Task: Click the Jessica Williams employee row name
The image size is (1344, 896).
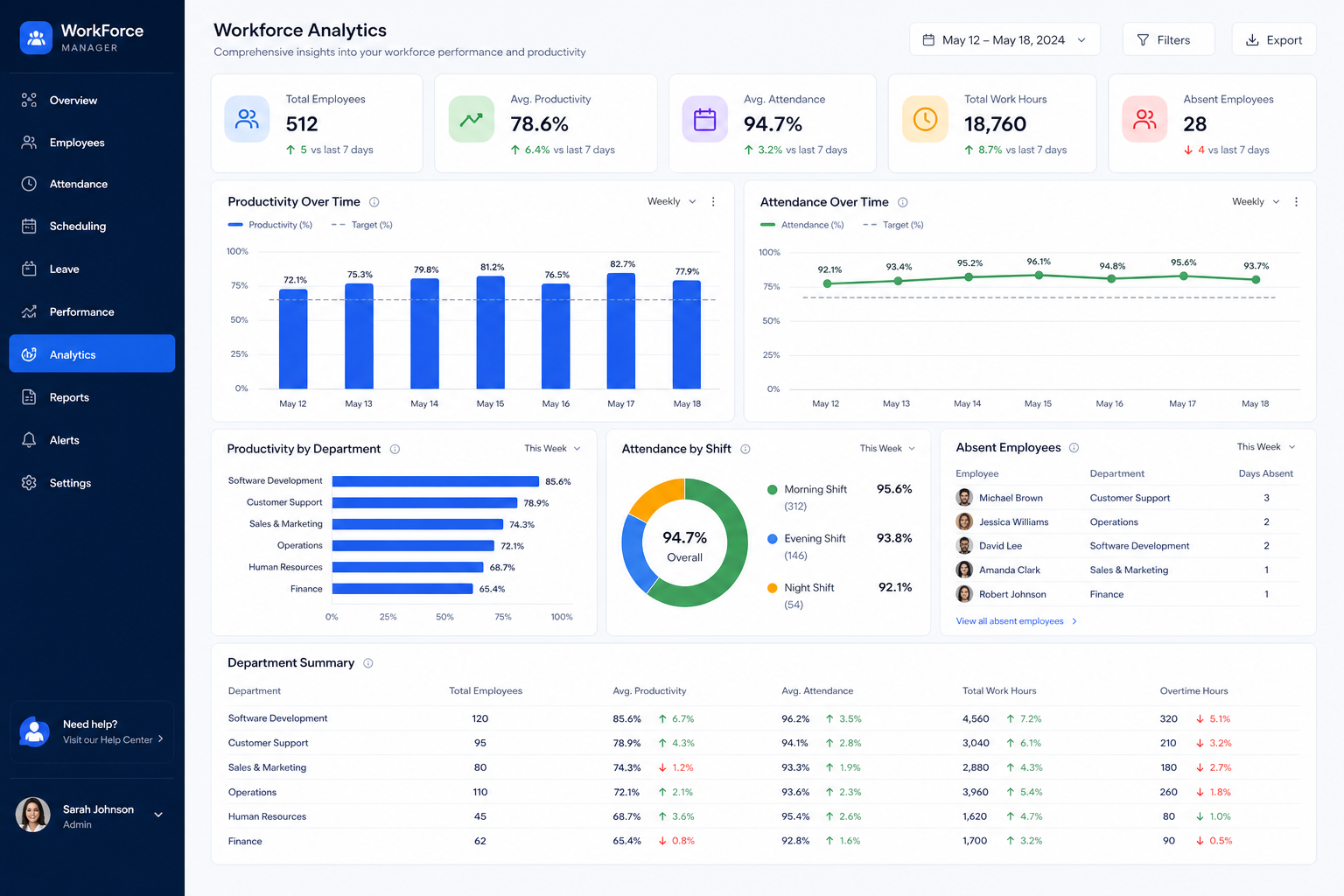Action: click(x=1013, y=522)
